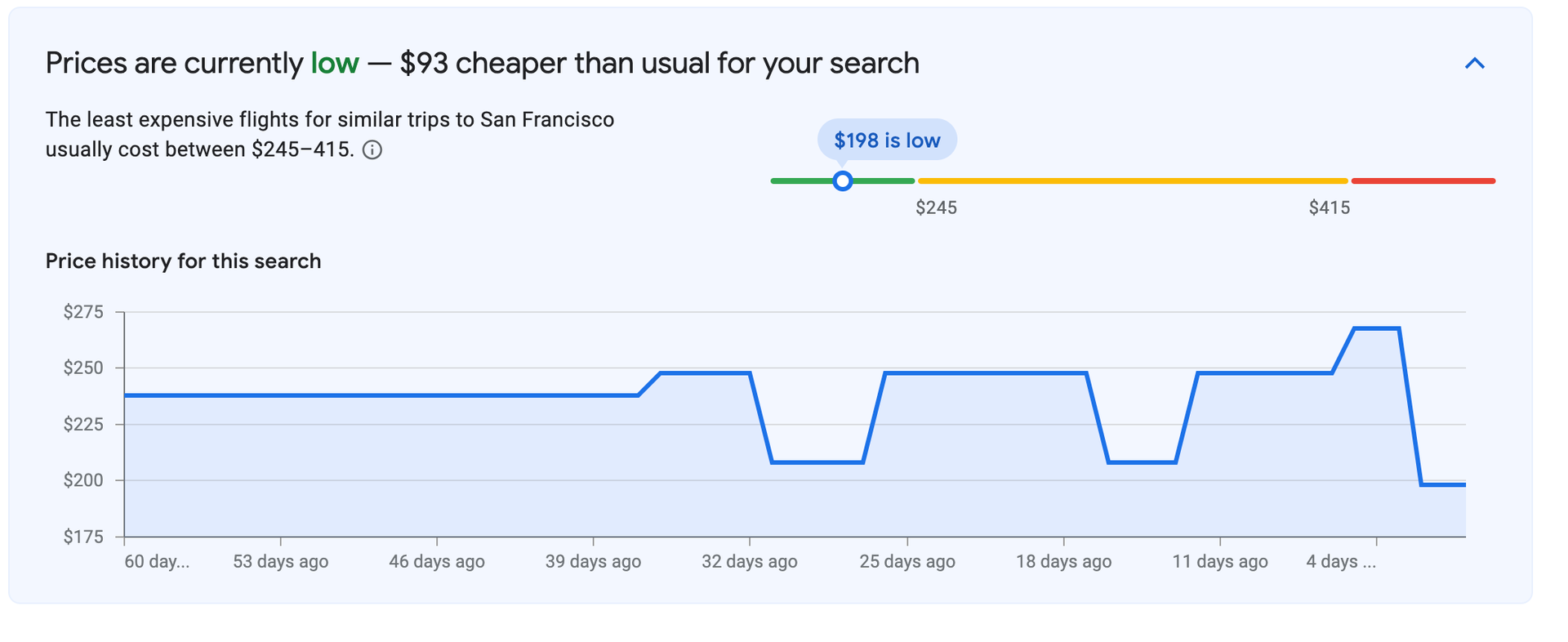
Task: Select the slider handle showing current price
Action: (x=843, y=181)
